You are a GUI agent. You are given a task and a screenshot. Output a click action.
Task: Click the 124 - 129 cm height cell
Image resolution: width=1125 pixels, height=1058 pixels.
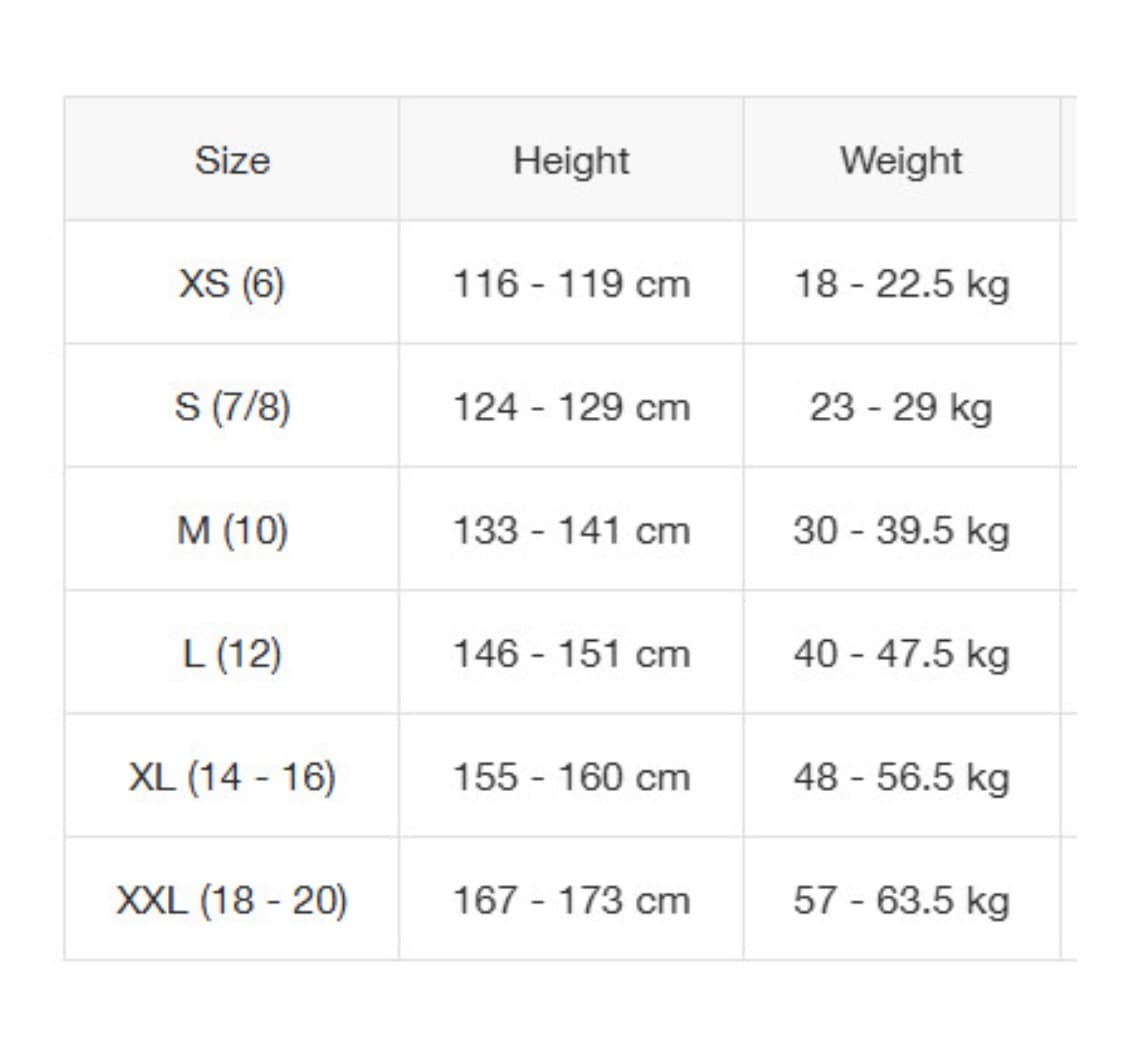tap(571, 407)
